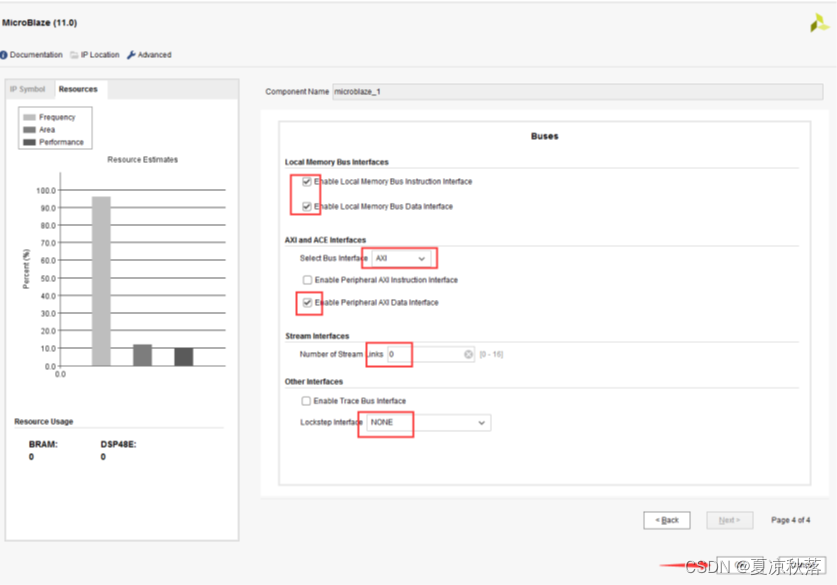Click the Back button
Image resolution: width=837 pixels, height=585 pixels.
(667, 520)
